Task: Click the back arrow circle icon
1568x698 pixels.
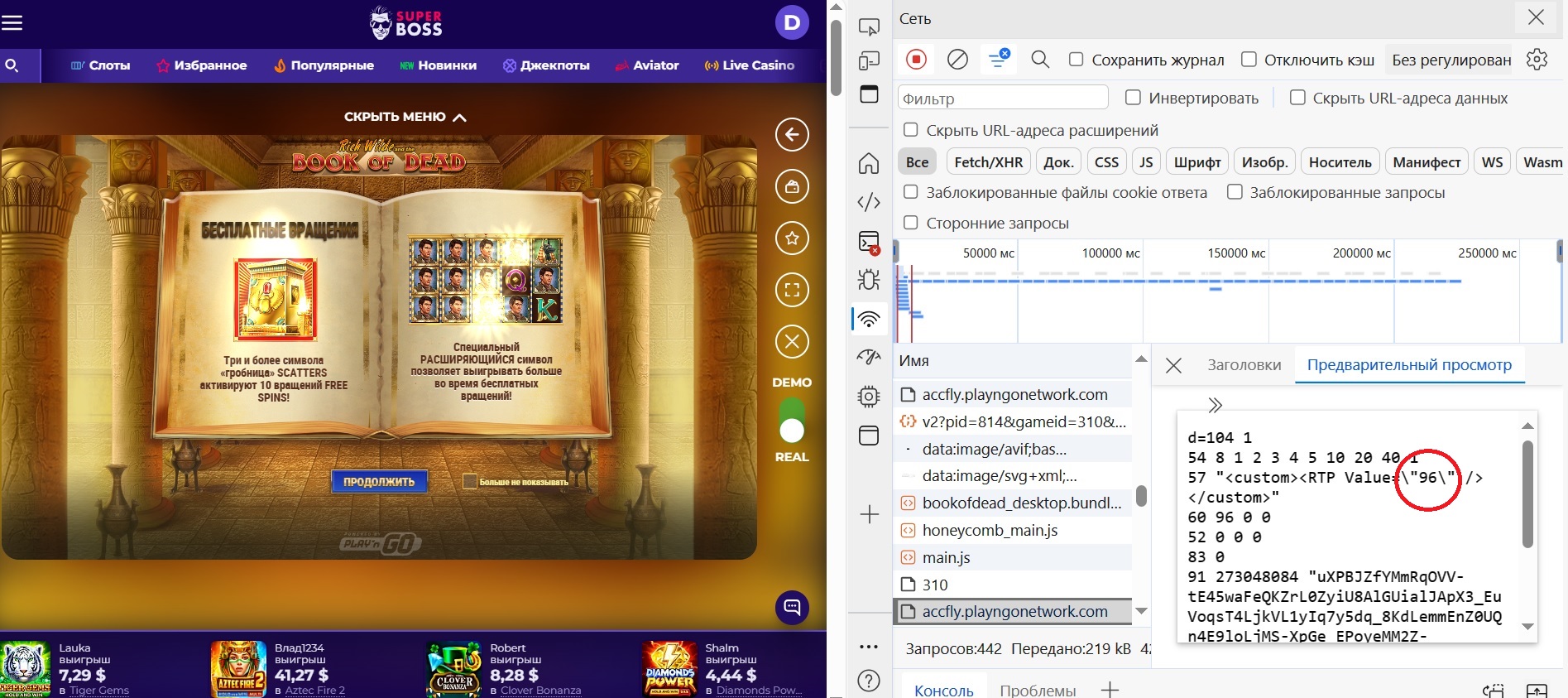Action: click(x=792, y=135)
